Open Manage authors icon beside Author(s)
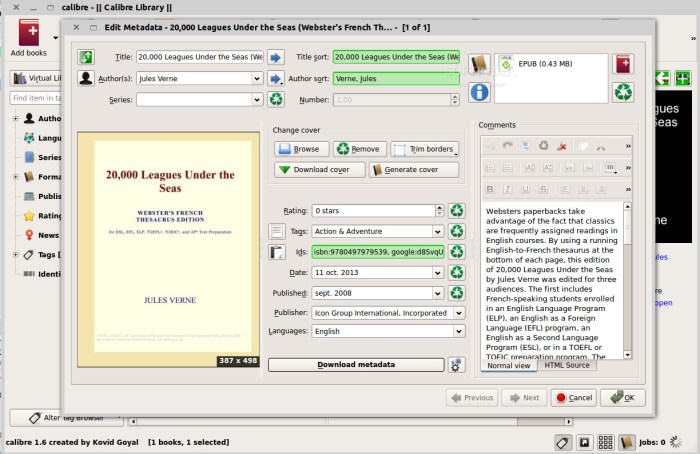The height and width of the screenshot is (454, 700). pos(86,78)
